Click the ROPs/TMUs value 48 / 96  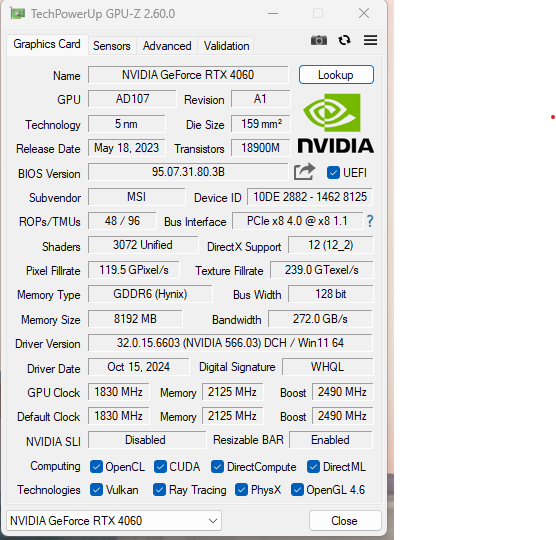pos(122,221)
